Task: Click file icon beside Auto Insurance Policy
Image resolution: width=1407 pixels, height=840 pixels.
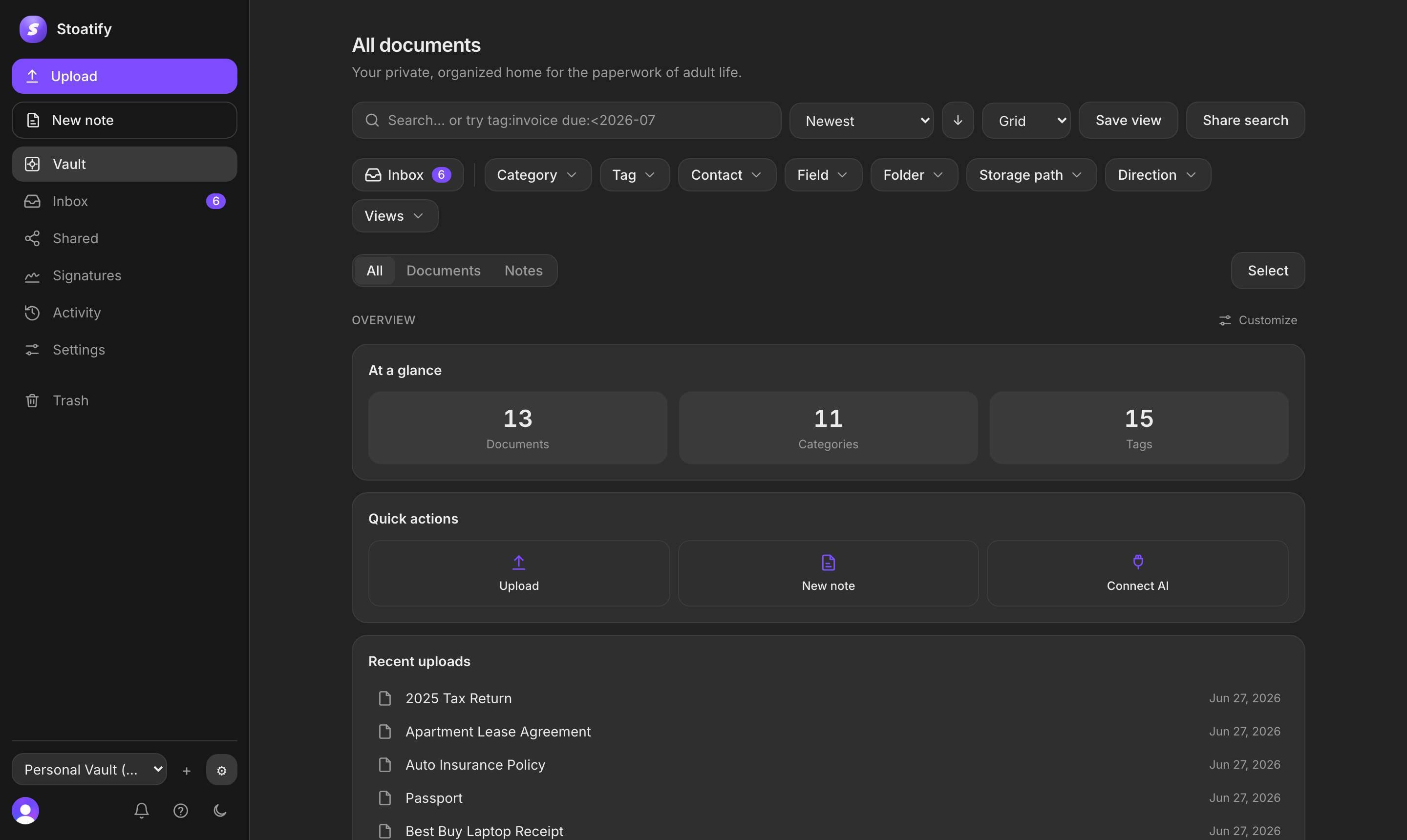Action: 385,765
